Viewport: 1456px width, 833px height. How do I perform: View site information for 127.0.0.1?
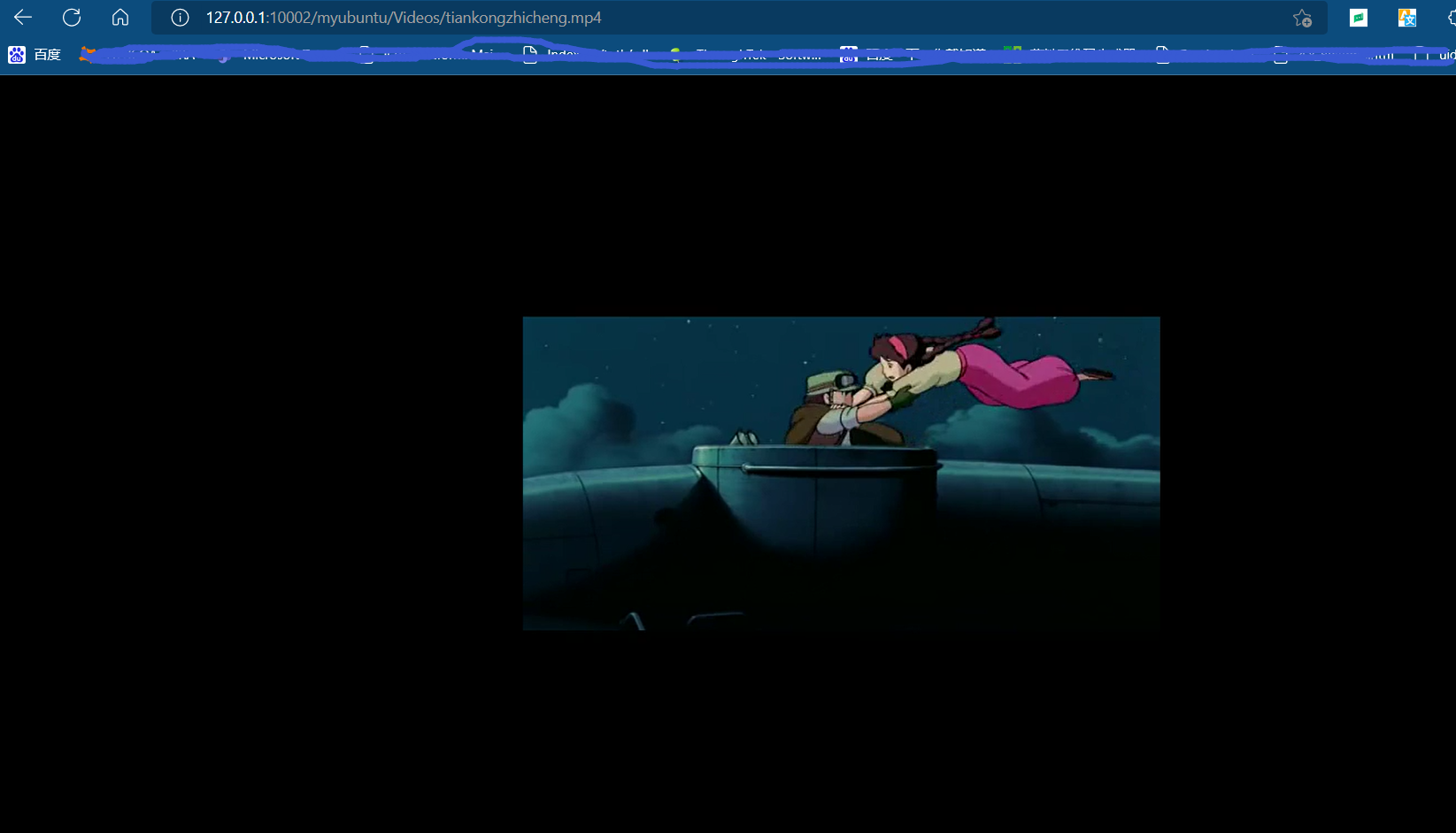[180, 18]
